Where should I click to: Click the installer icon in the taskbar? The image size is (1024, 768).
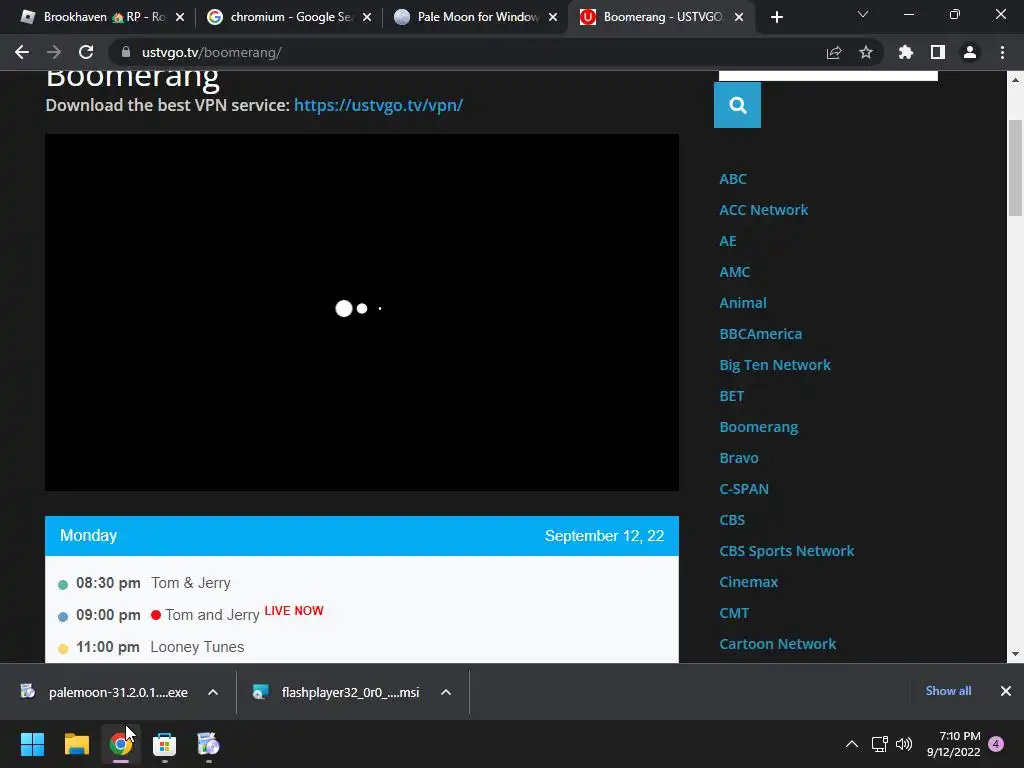[x=208, y=744]
